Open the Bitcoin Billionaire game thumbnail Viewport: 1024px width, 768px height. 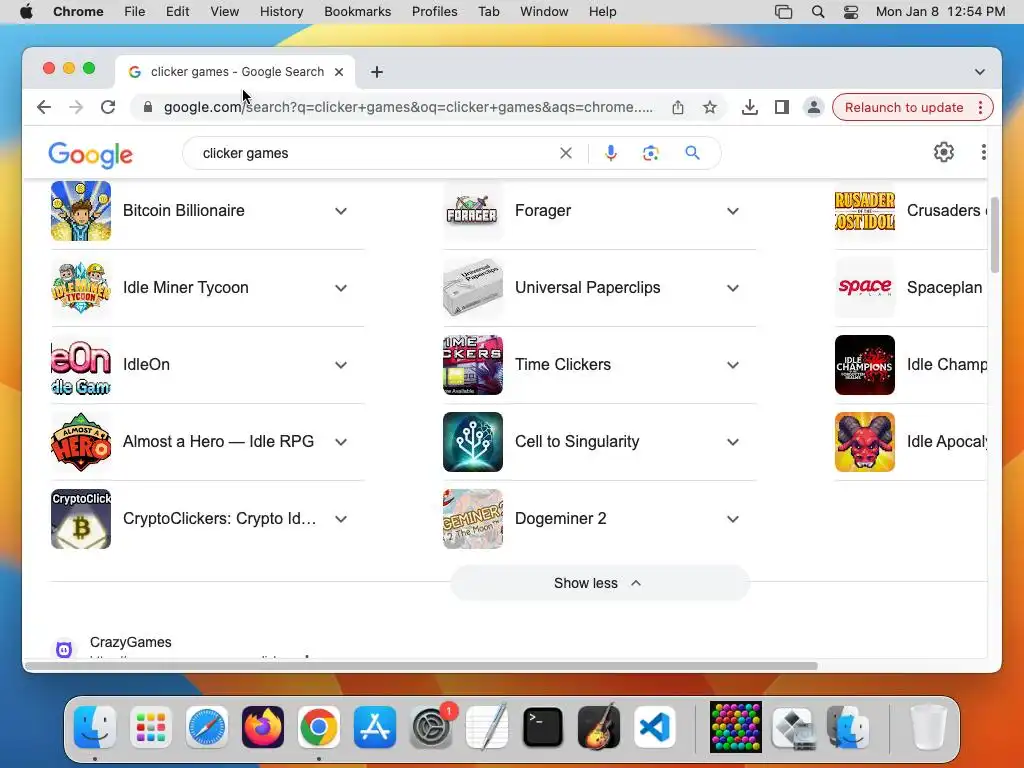coord(81,211)
